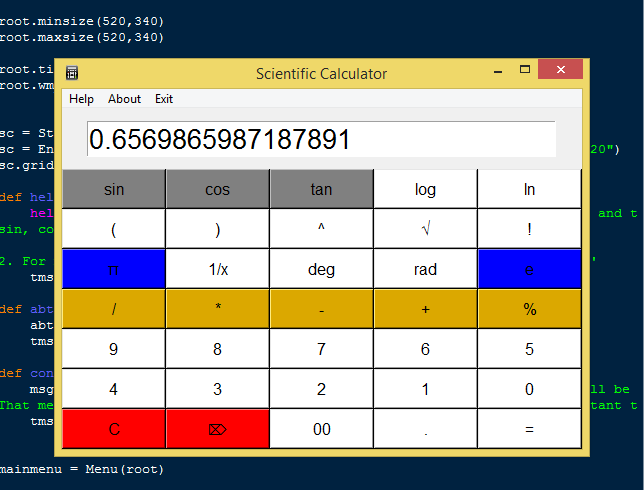Click the single 0 digit button
The height and width of the screenshot is (490, 644).
pos(529,389)
